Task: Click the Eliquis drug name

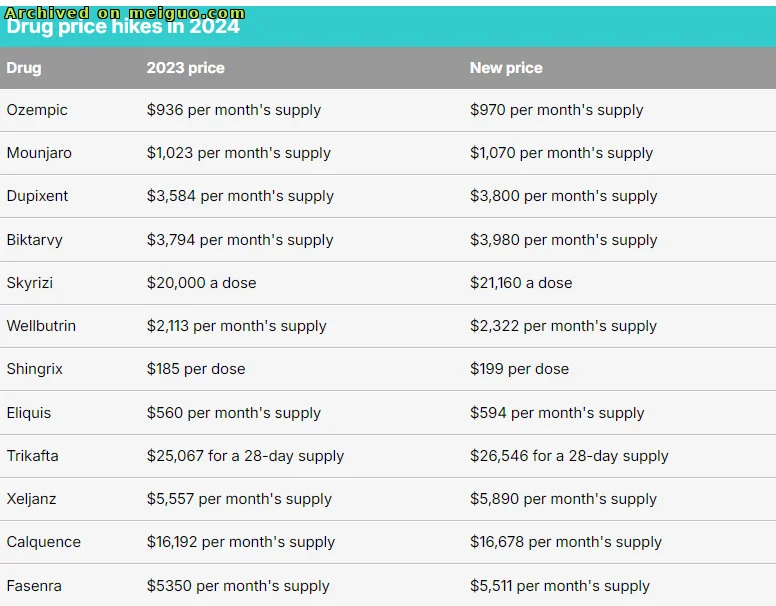Action: tap(29, 413)
